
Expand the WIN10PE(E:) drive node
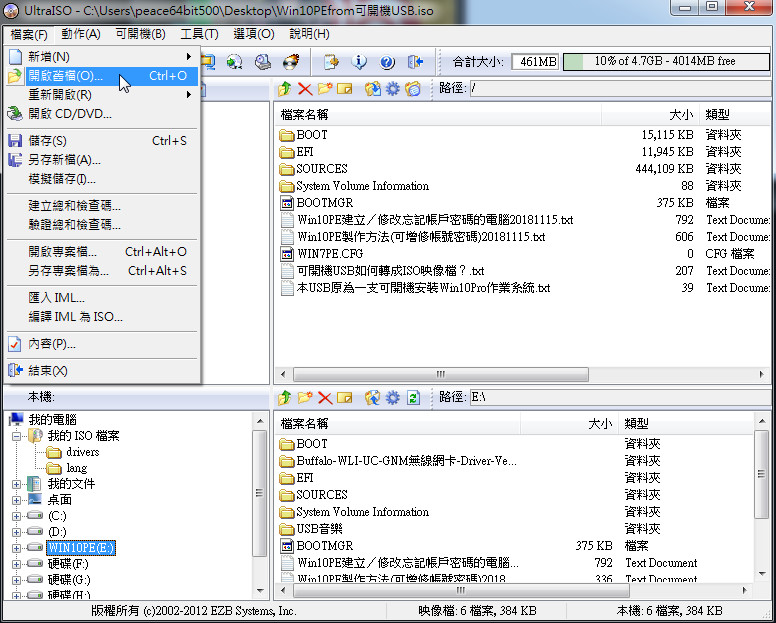tap(16, 548)
